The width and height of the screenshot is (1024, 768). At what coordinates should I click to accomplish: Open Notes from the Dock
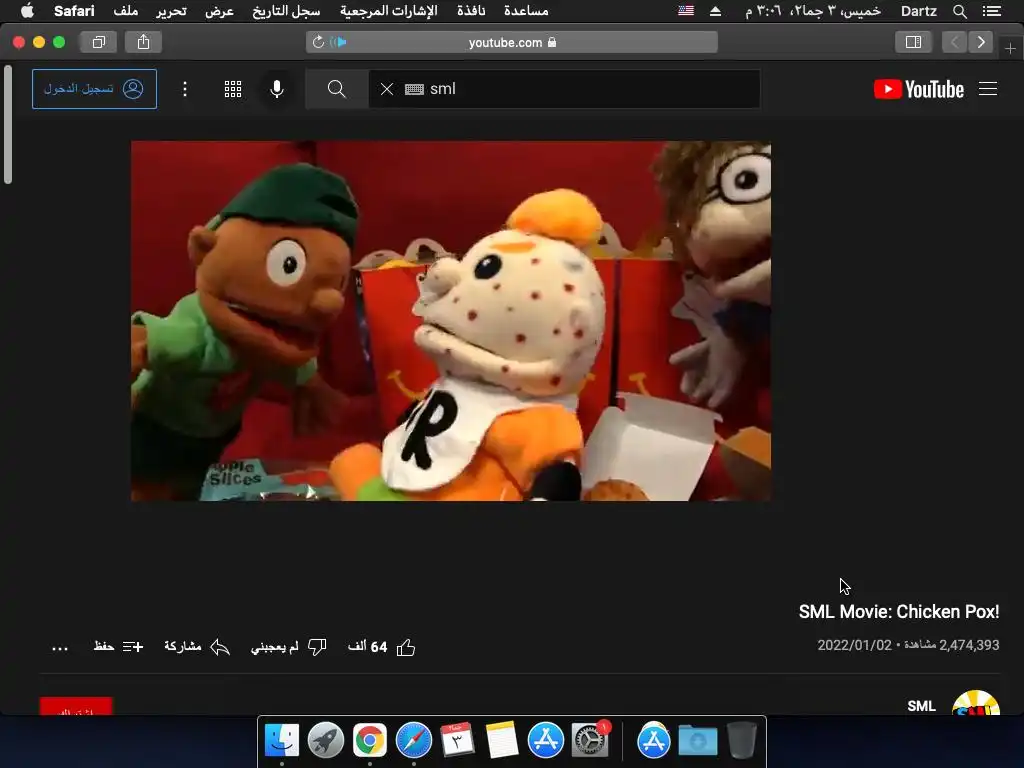(502, 741)
